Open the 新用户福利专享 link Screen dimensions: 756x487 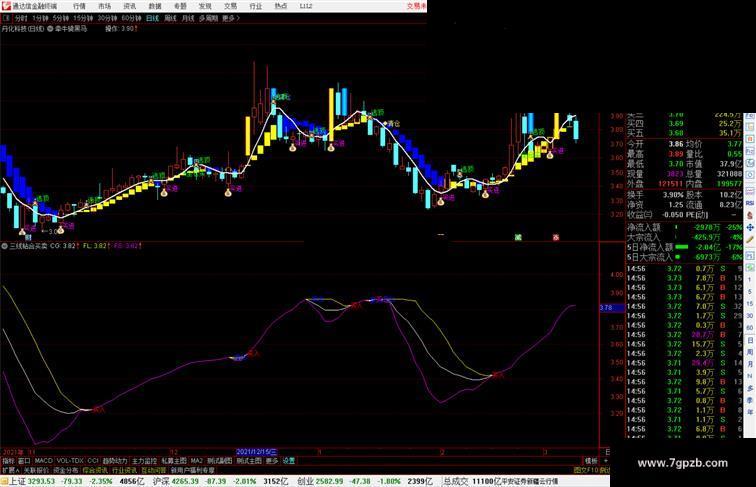click(x=192, y=470)
